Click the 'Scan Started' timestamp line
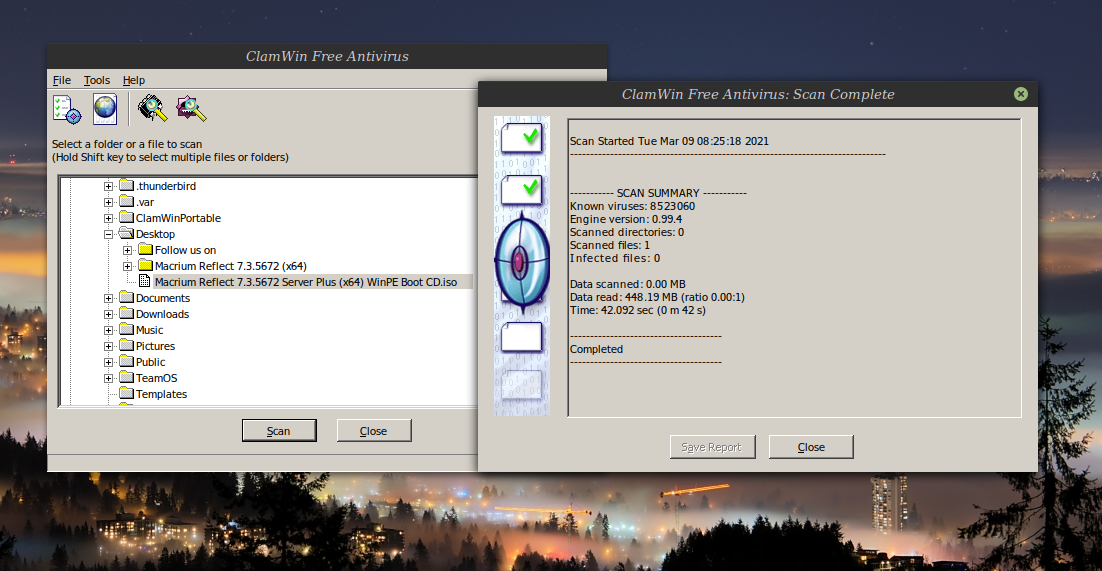Screen dimensions: 1102x571 tap(669, 141)
